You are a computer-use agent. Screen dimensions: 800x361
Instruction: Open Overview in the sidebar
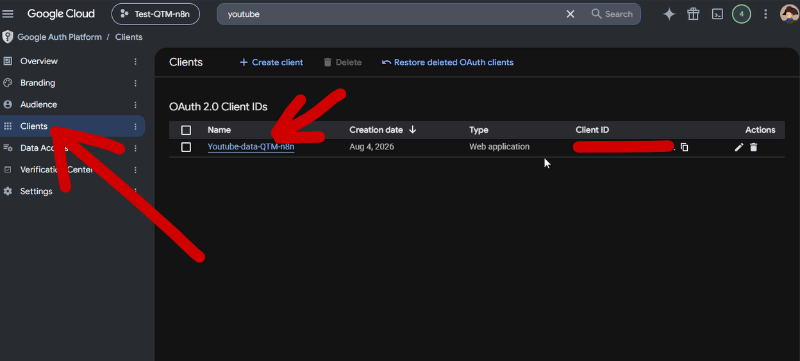coord(72,61)
